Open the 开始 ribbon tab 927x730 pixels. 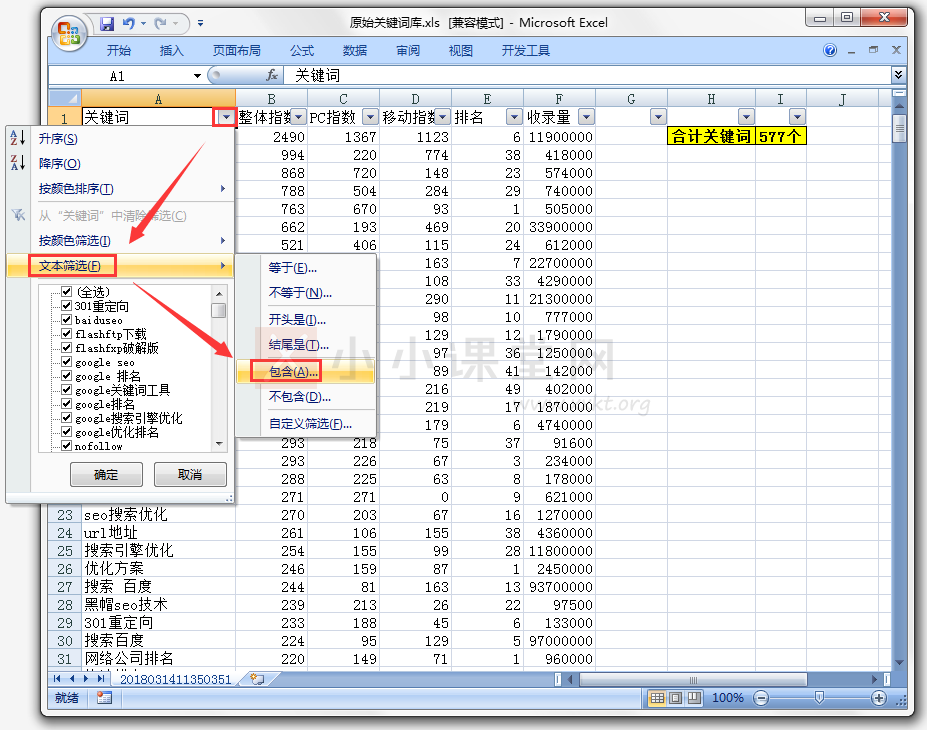[119, 51]
